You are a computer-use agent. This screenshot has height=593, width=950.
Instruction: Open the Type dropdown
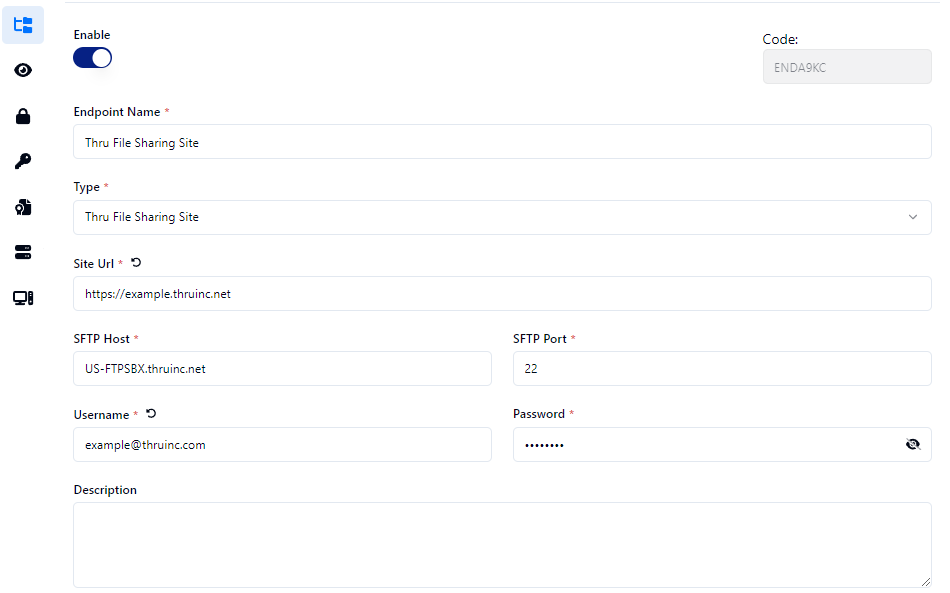coord(490,217)
